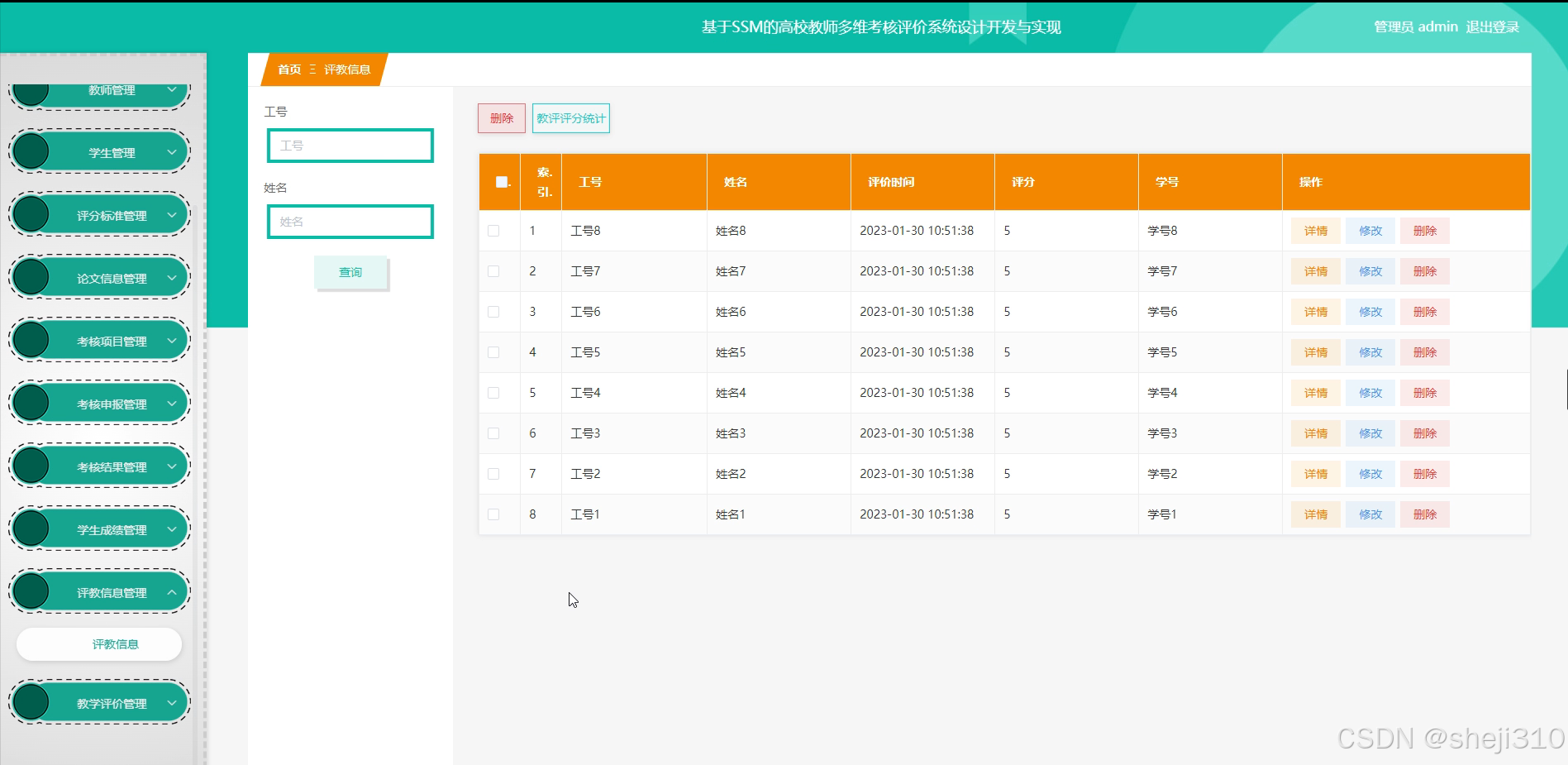This screenshot has width=1568, height=765.
Task: Click the 教师管理 sidebar icon
Action: pyautogui.click(x=31, y=89)
